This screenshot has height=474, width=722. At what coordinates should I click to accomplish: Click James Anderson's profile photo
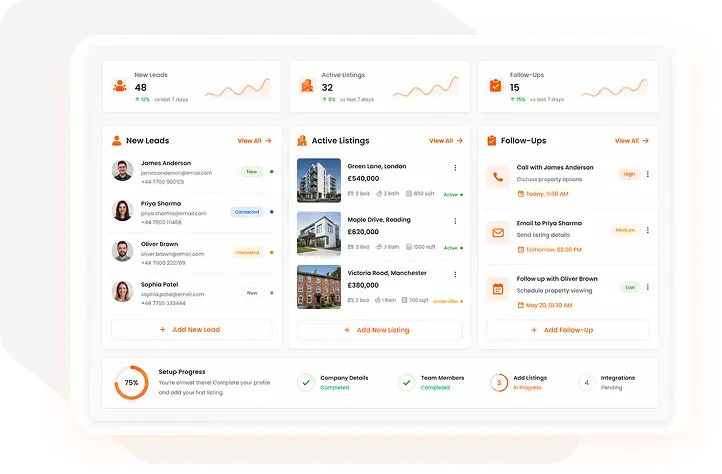click(122, 170)
